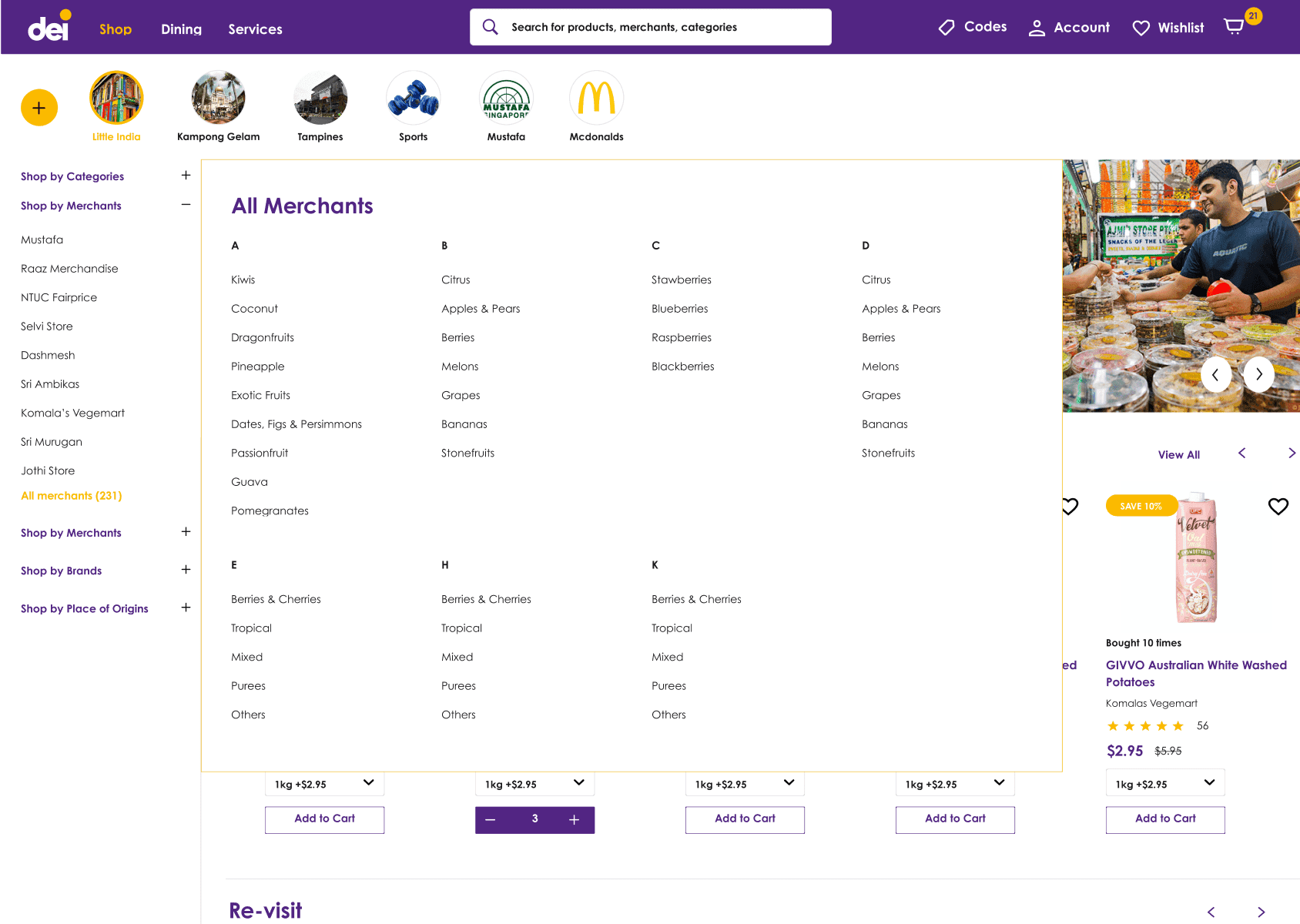Add GIVVO potatoes to wishlist with heart
Screen dimensions: 1300x924
1278,506
